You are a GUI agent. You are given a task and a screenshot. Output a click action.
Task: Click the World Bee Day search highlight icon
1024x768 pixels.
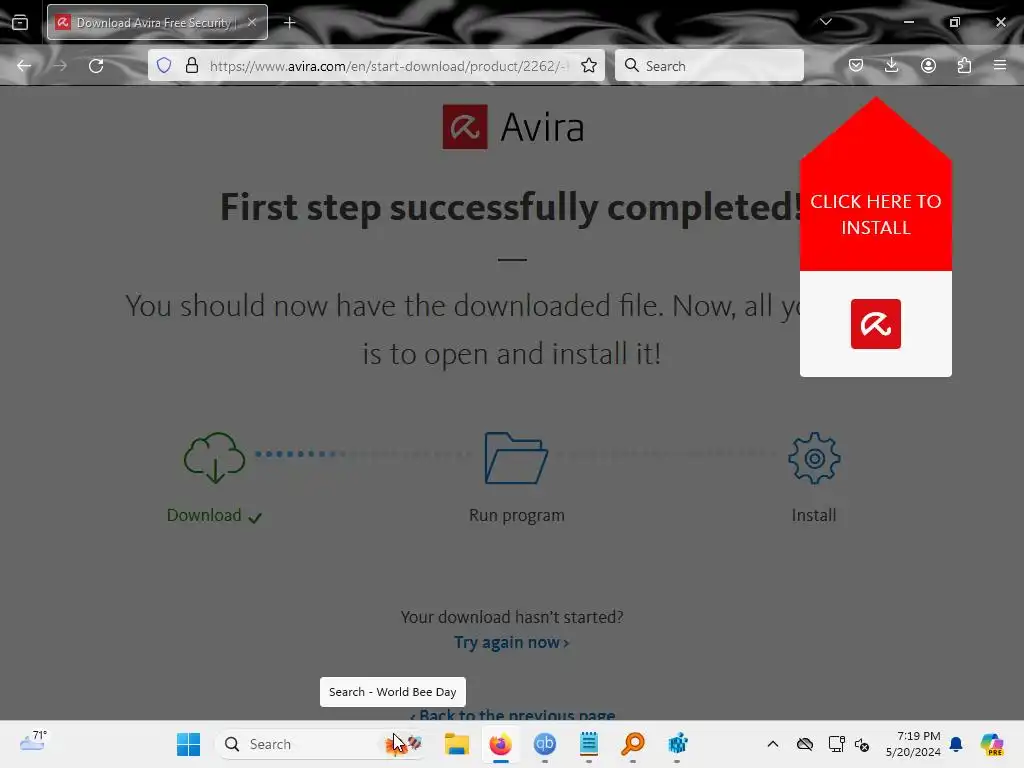[404, 744]
